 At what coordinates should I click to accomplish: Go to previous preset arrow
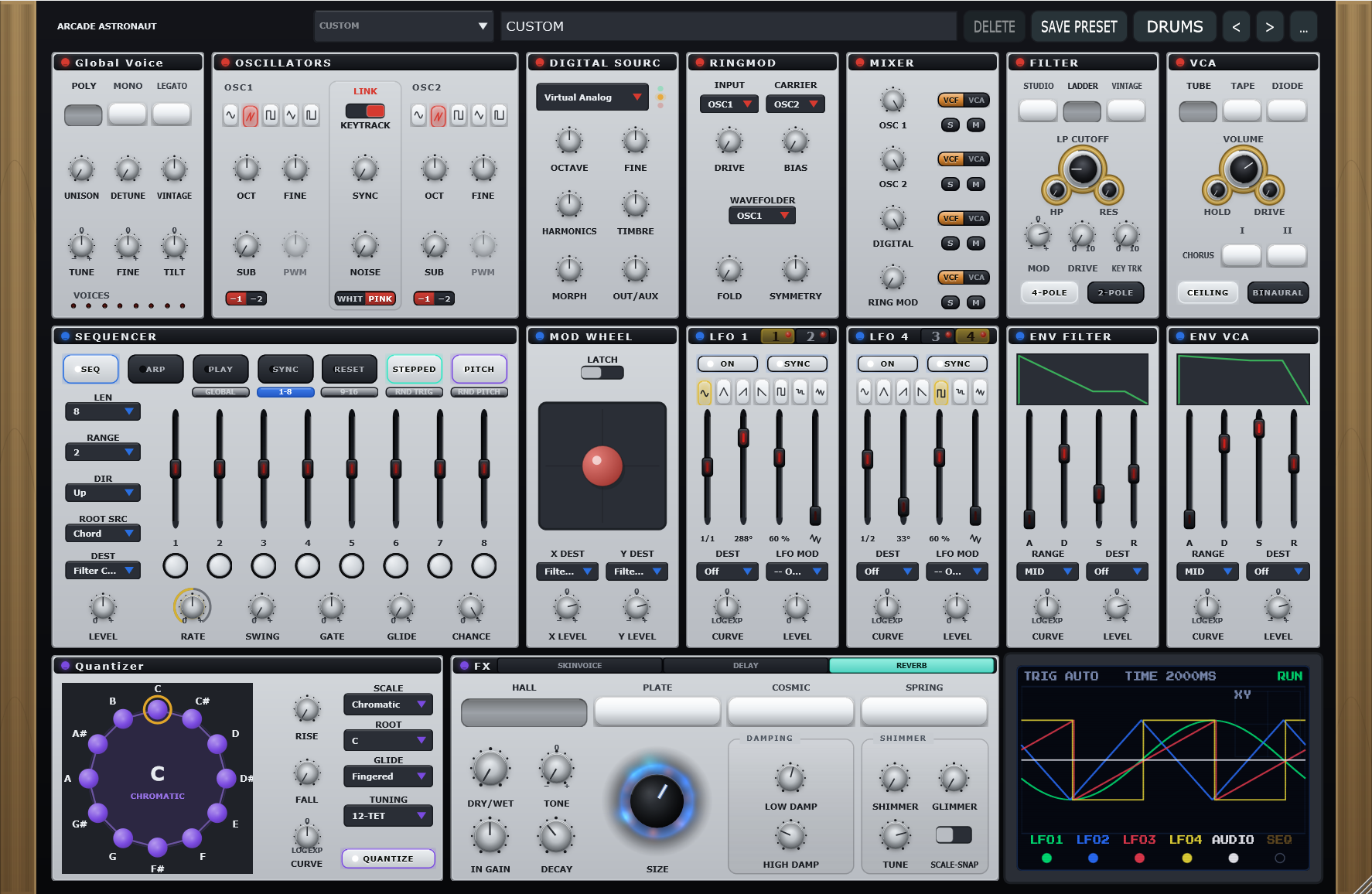point(1237,27)
